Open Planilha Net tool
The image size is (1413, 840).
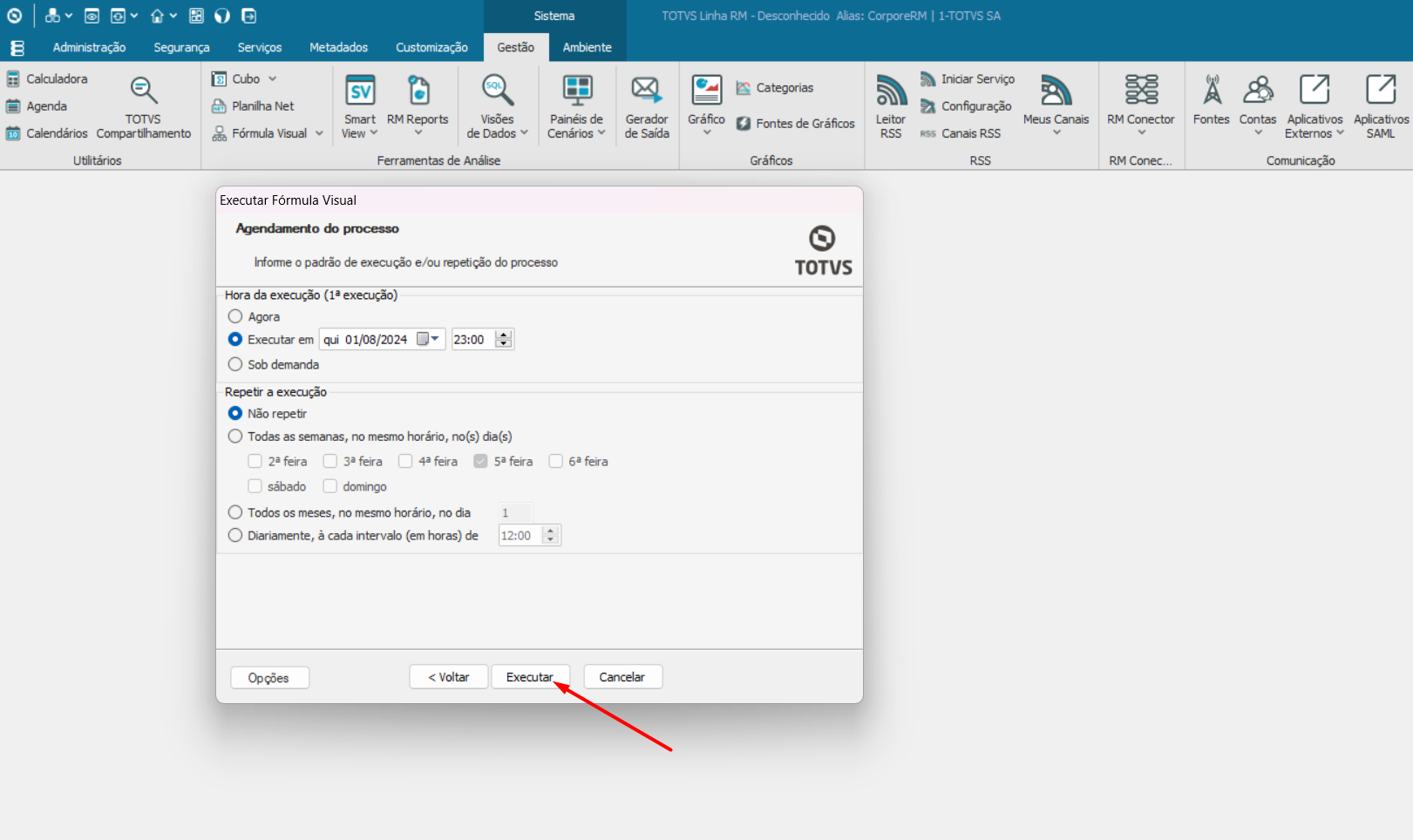253,106
